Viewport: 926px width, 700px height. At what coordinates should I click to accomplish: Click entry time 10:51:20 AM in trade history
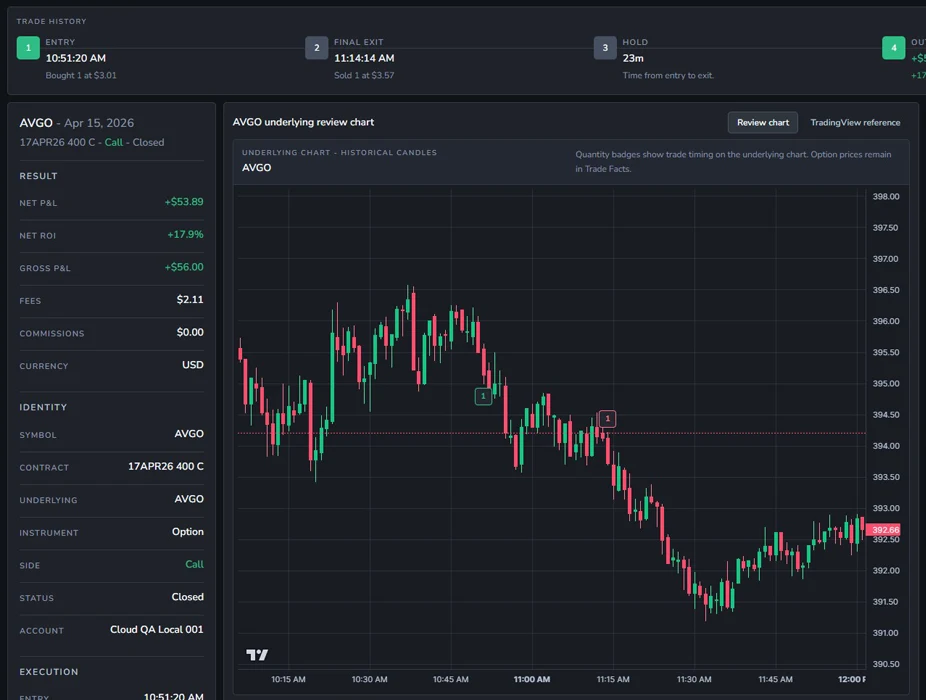click(x=76, y=58)
